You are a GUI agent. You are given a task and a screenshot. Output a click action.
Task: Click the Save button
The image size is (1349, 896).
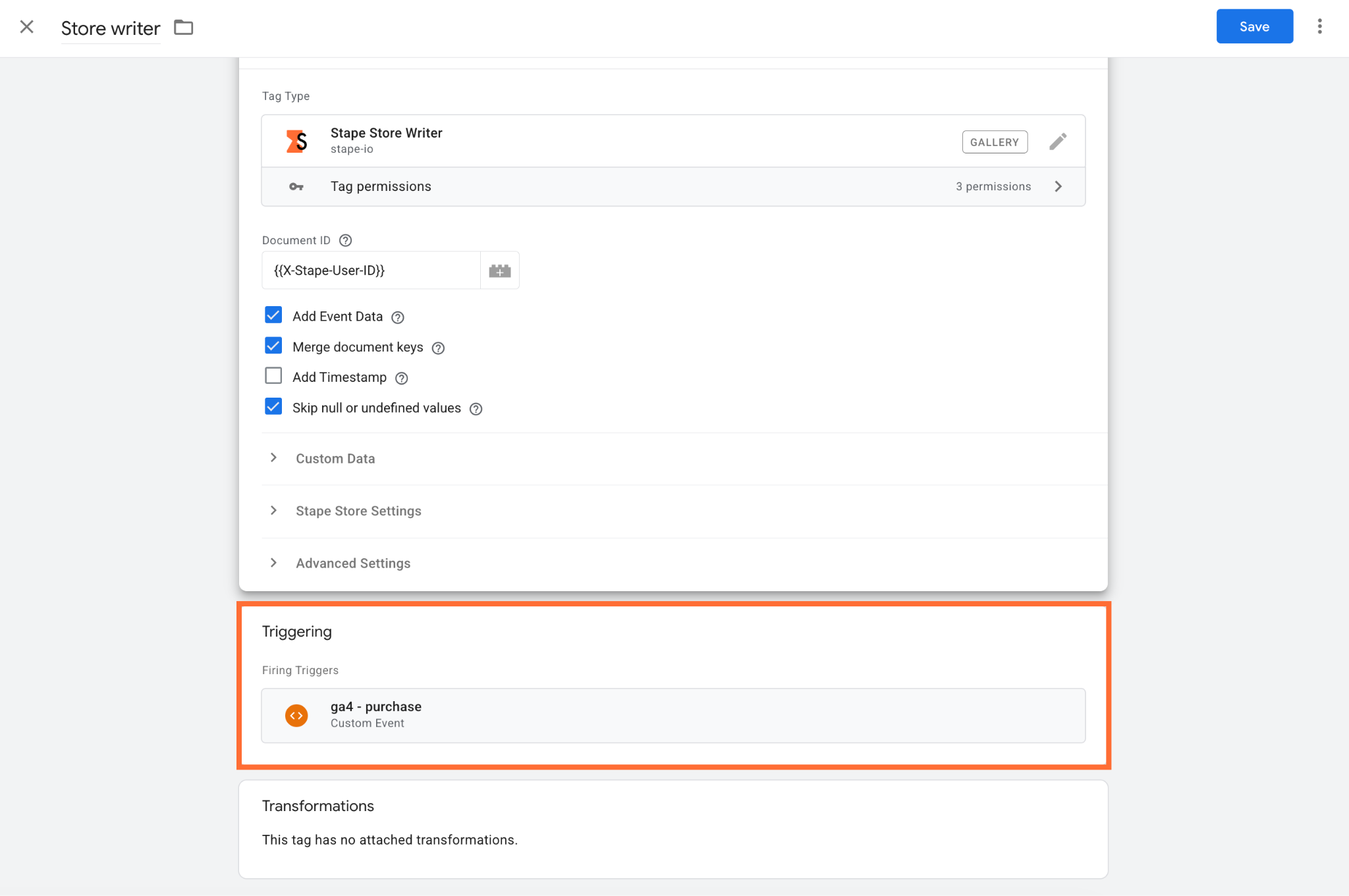[1254, 26]
